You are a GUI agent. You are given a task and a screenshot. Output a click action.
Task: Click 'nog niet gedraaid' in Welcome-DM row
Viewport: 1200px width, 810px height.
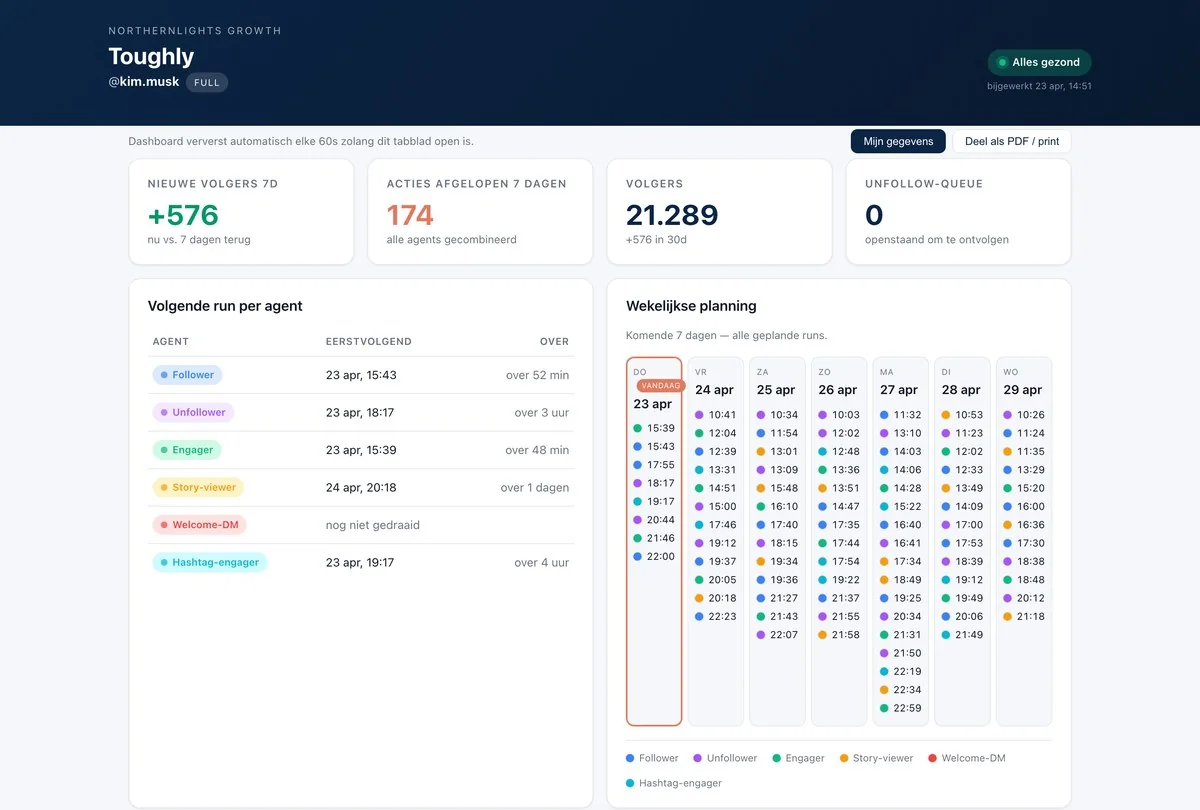click(x=373, y=524)
